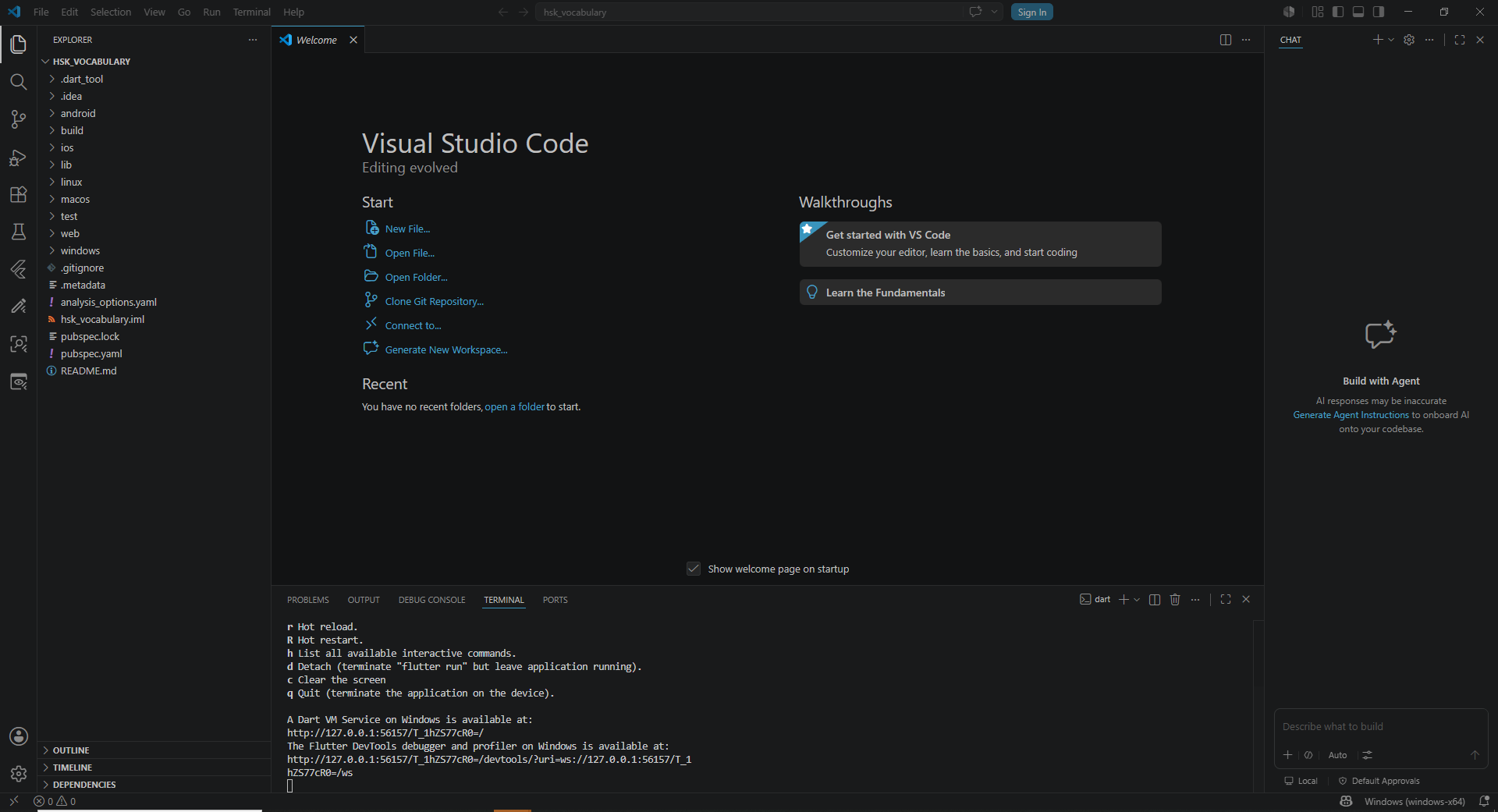
Task: Open the Explorer view in activity bar
Action: (18, 44)
